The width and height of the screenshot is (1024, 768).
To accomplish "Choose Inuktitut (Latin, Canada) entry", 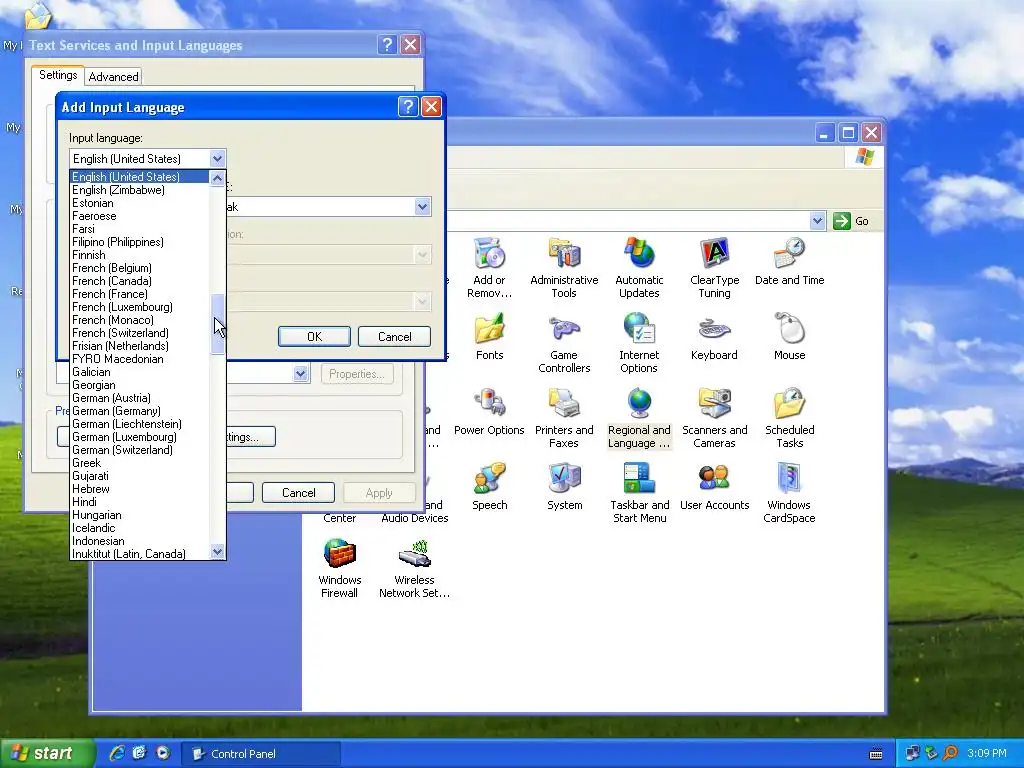I will click(x=140, y=554).
